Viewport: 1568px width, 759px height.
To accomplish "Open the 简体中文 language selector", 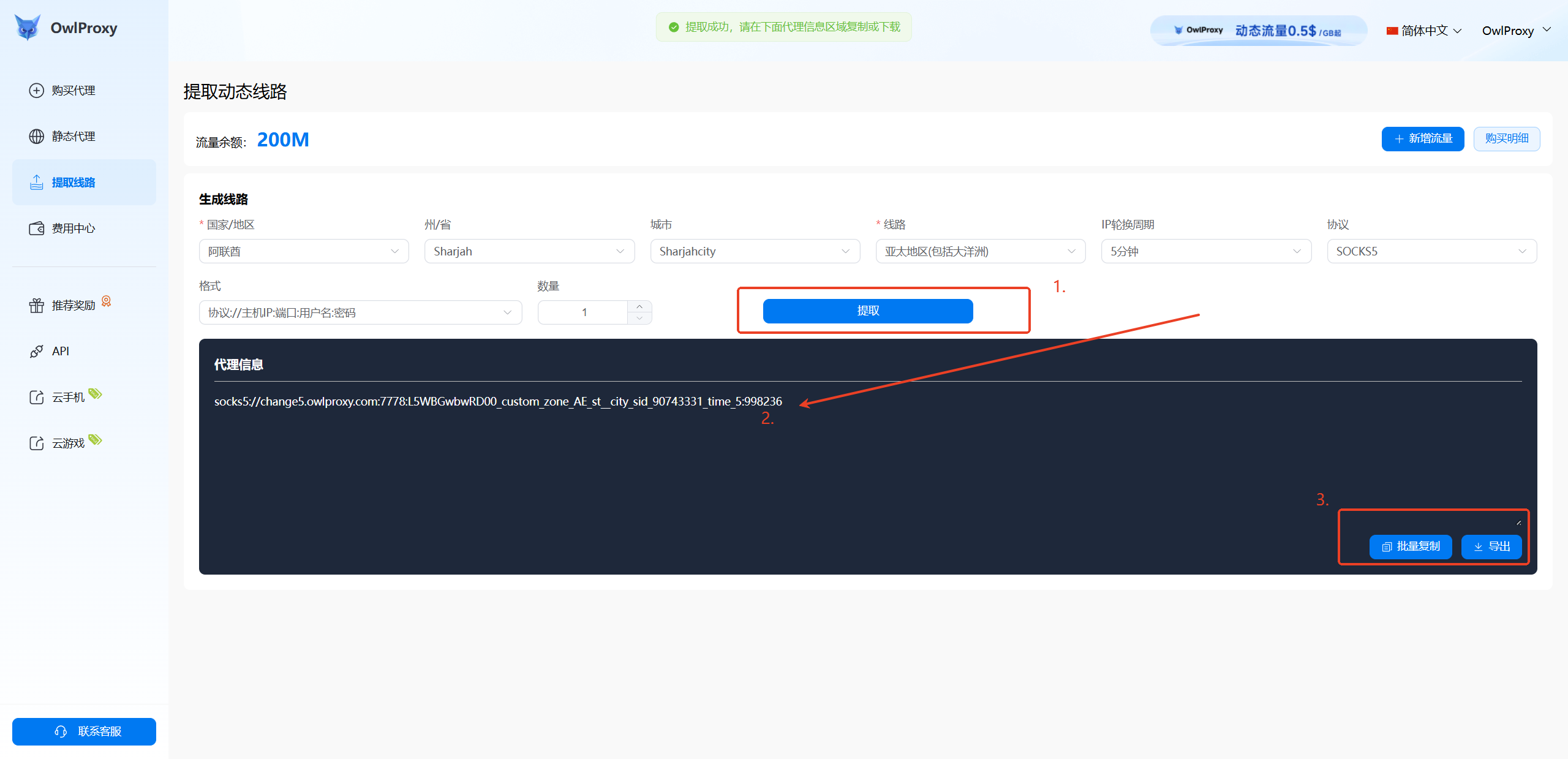I will (x=1424, y=31).
